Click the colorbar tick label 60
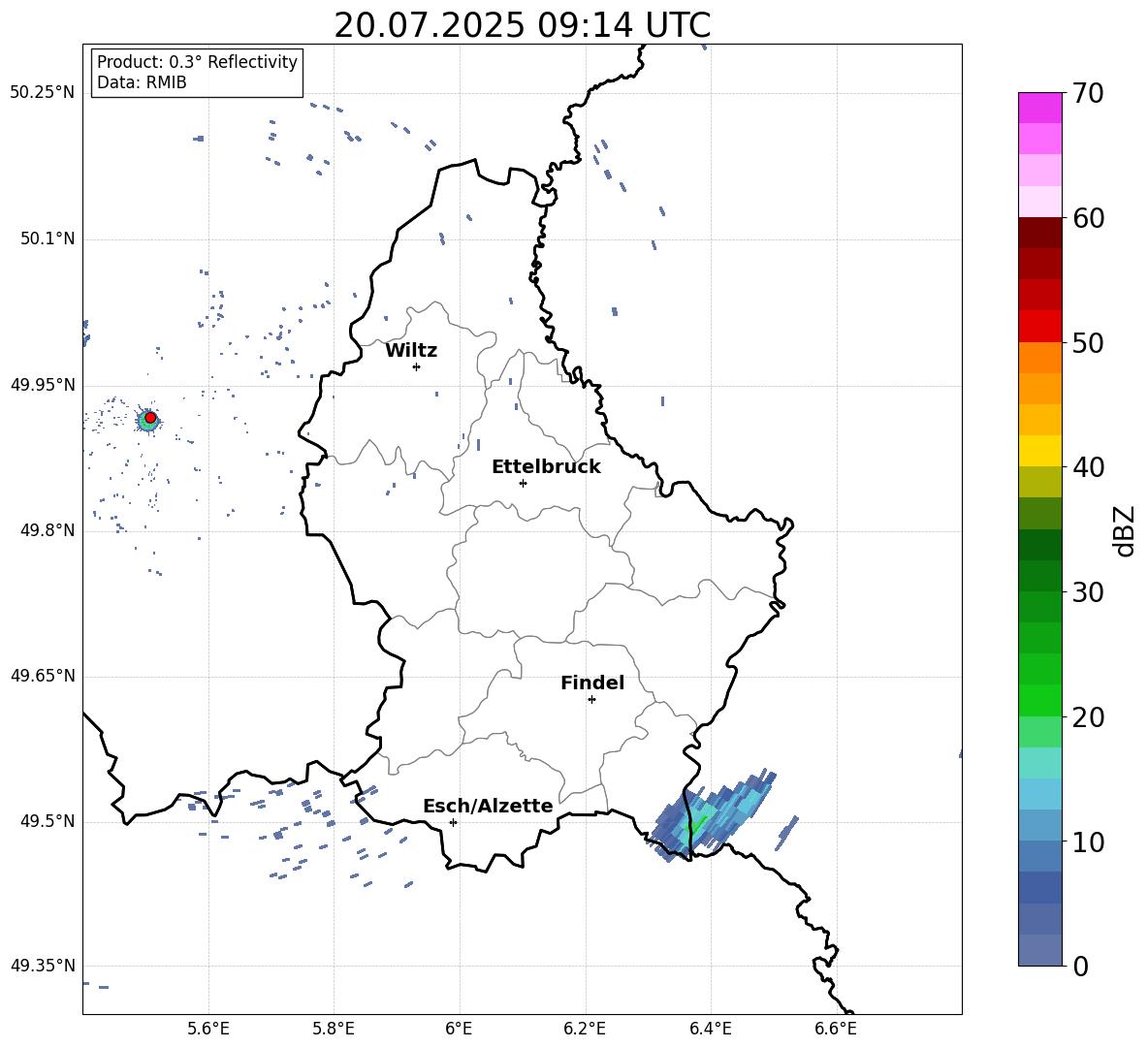The image size is (1148, 1048). (x=1088, y=218)
